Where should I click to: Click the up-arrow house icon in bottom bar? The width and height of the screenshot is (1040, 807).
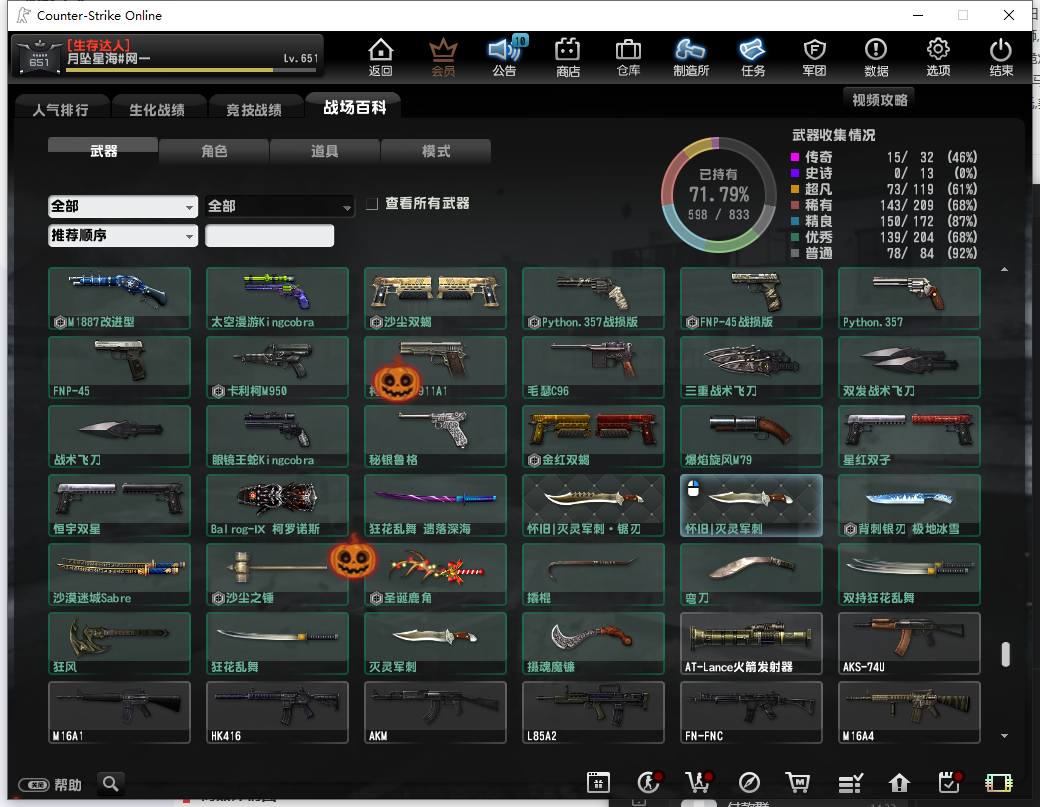click(x=899, y=783)
